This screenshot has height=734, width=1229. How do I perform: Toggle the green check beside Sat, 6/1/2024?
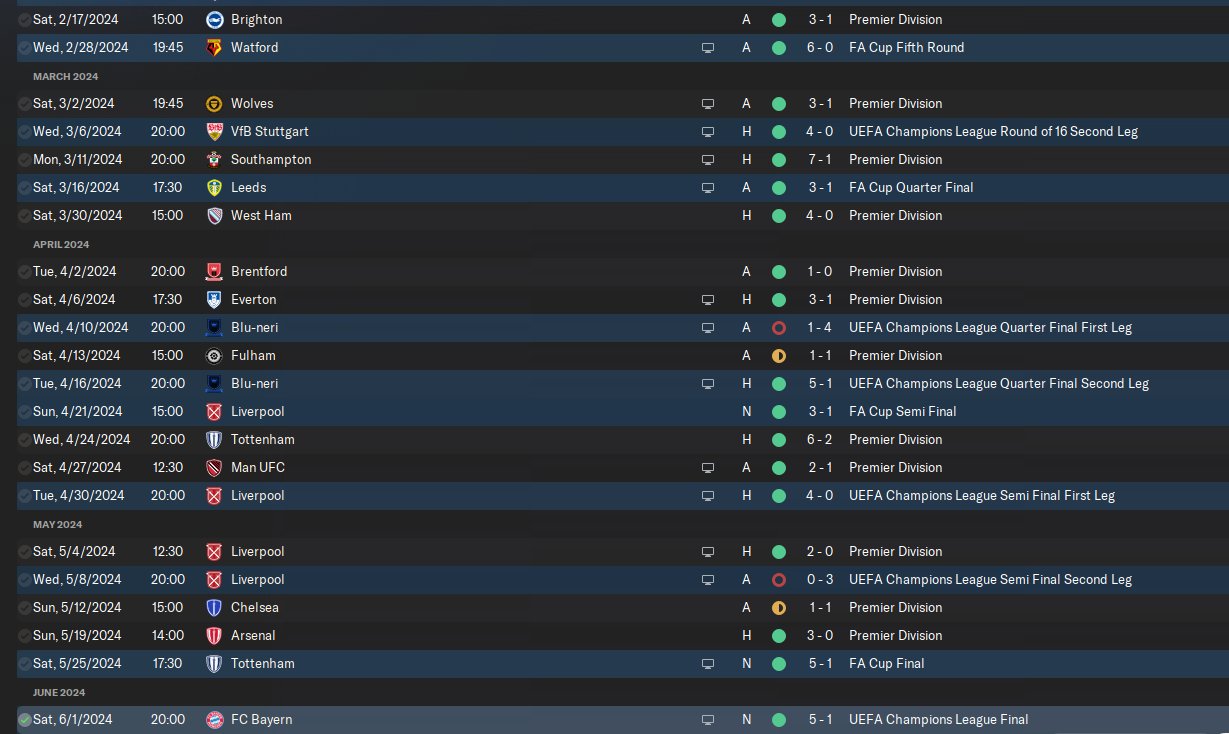pyautogui.click(x=24, y=719)
